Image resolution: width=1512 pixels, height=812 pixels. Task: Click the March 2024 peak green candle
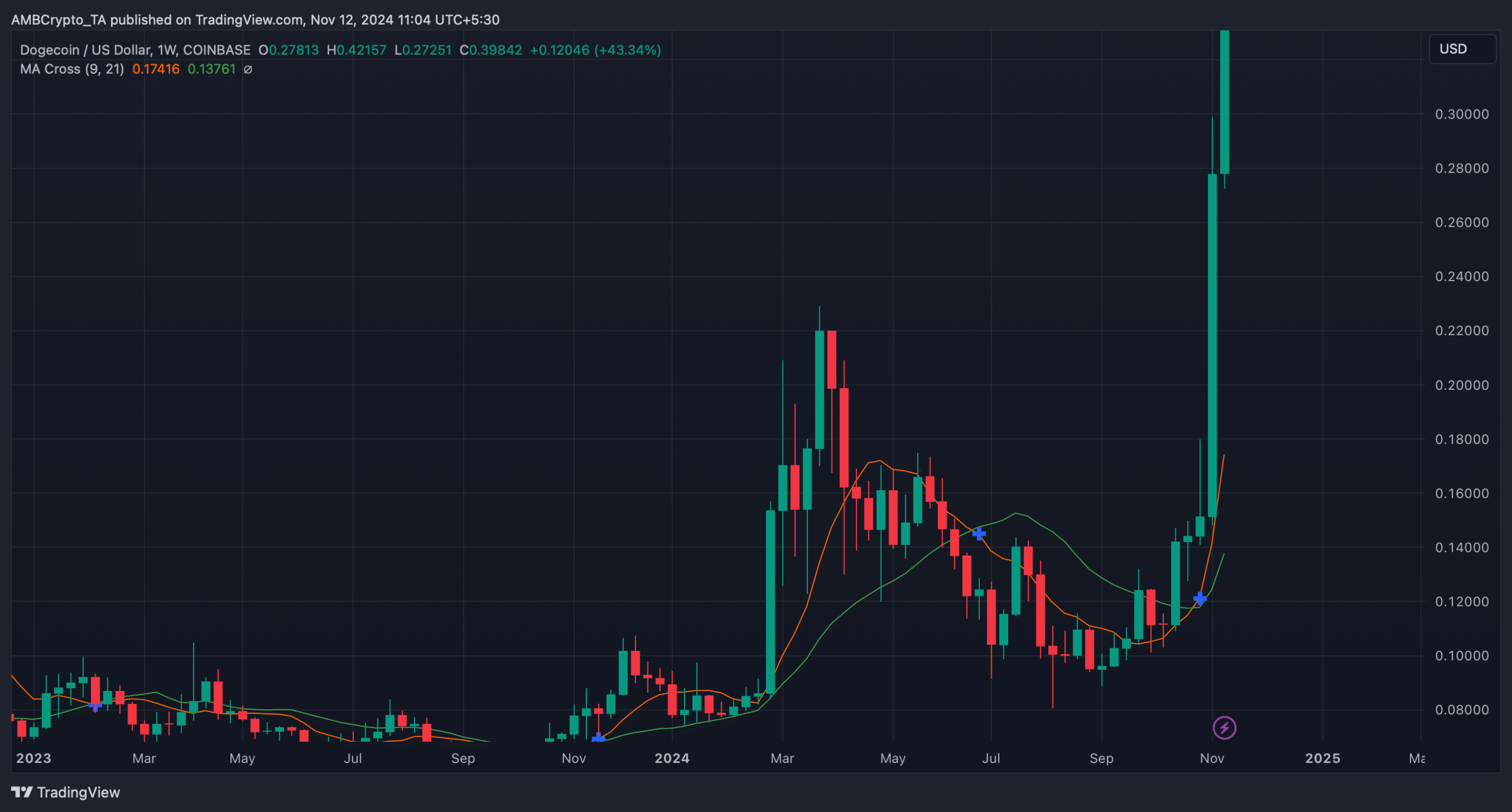click(819, 390)
